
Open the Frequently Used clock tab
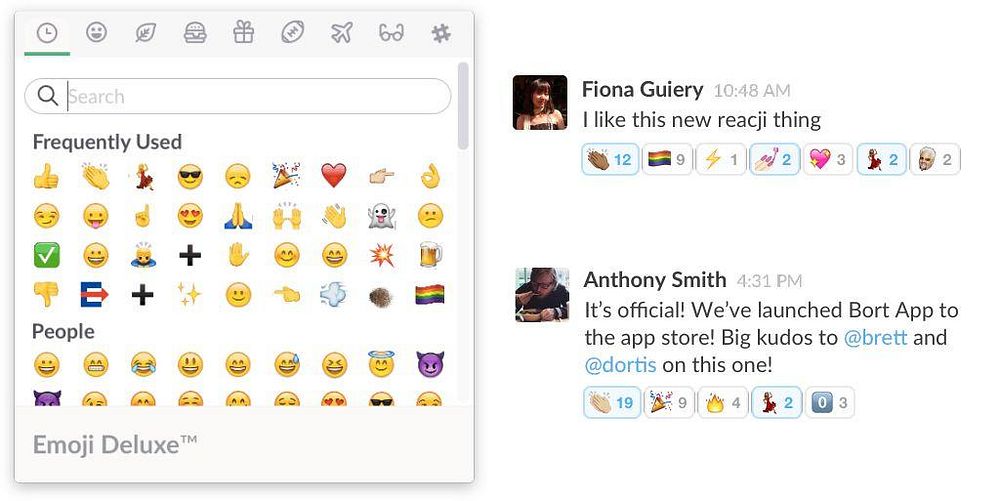coord(47,34)
